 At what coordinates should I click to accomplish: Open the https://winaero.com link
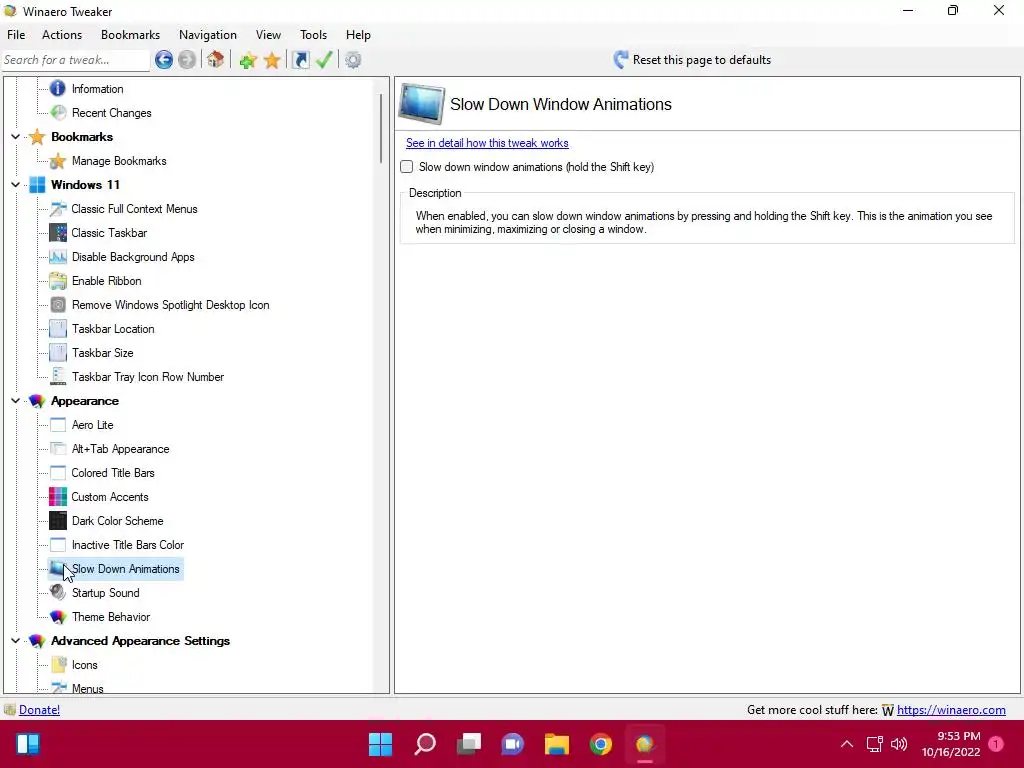951,710
